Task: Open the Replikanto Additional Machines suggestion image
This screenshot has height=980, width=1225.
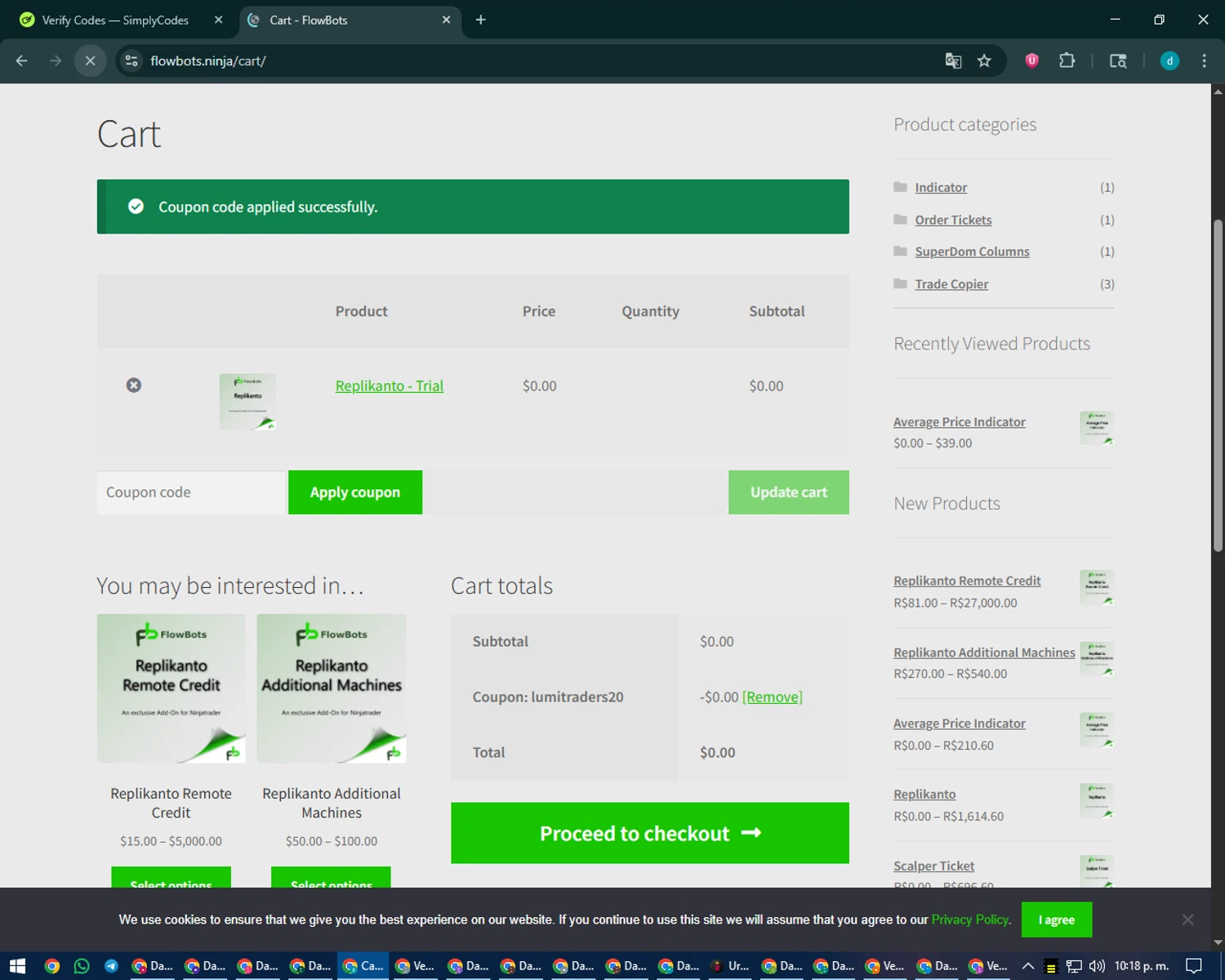Action: point(332,688)
